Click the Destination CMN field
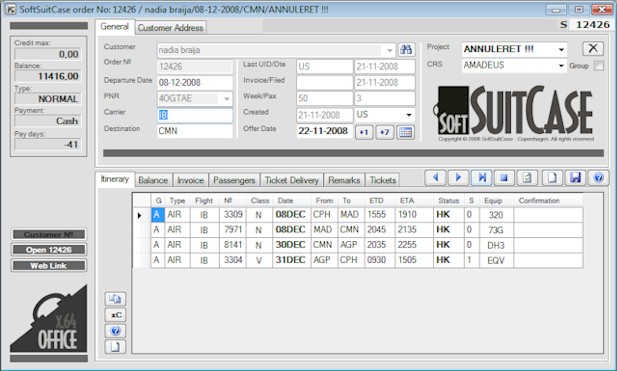Viewport: 617px width, 371px height. [x=195, y=131]
